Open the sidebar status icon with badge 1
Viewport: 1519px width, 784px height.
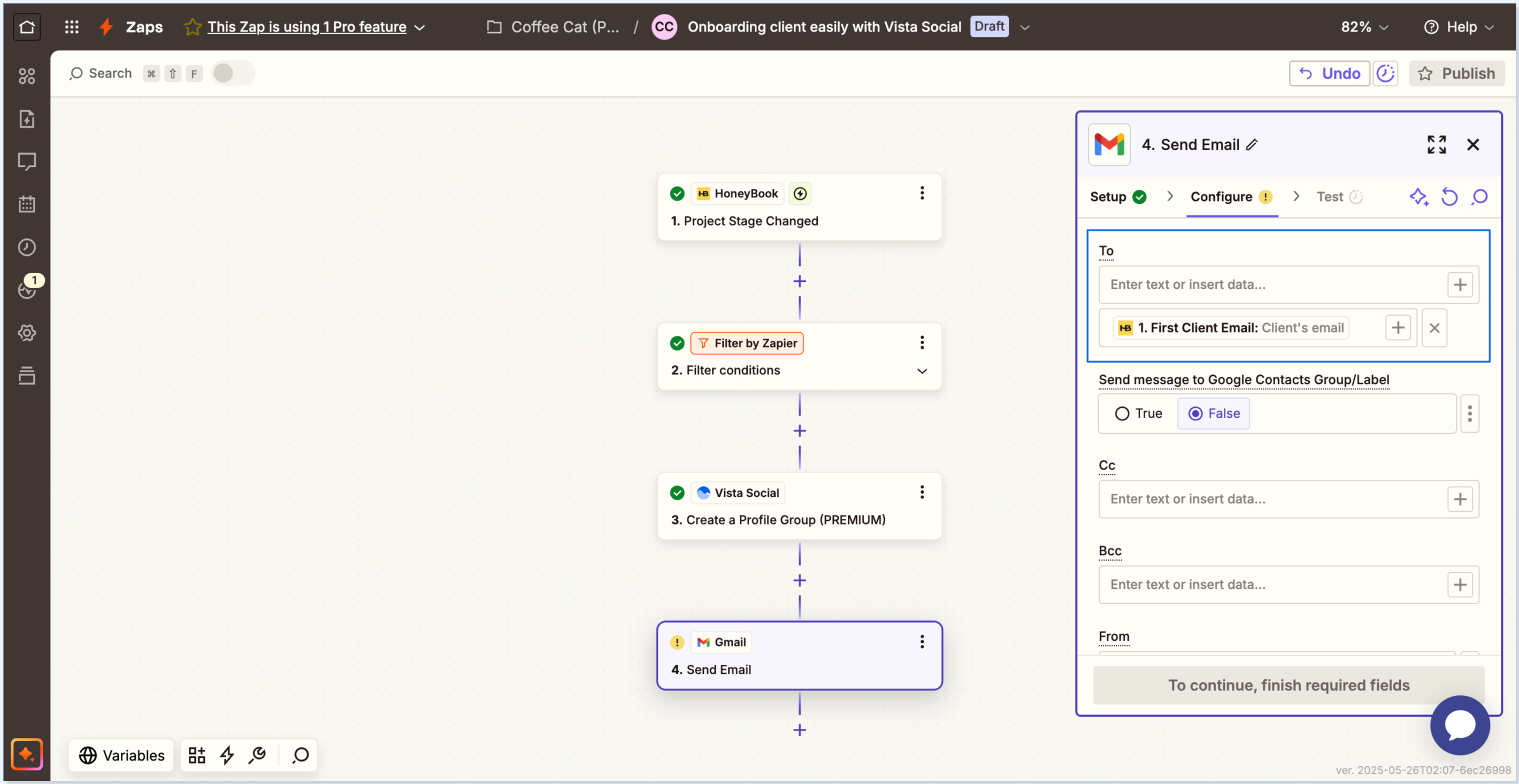(28, 288)
